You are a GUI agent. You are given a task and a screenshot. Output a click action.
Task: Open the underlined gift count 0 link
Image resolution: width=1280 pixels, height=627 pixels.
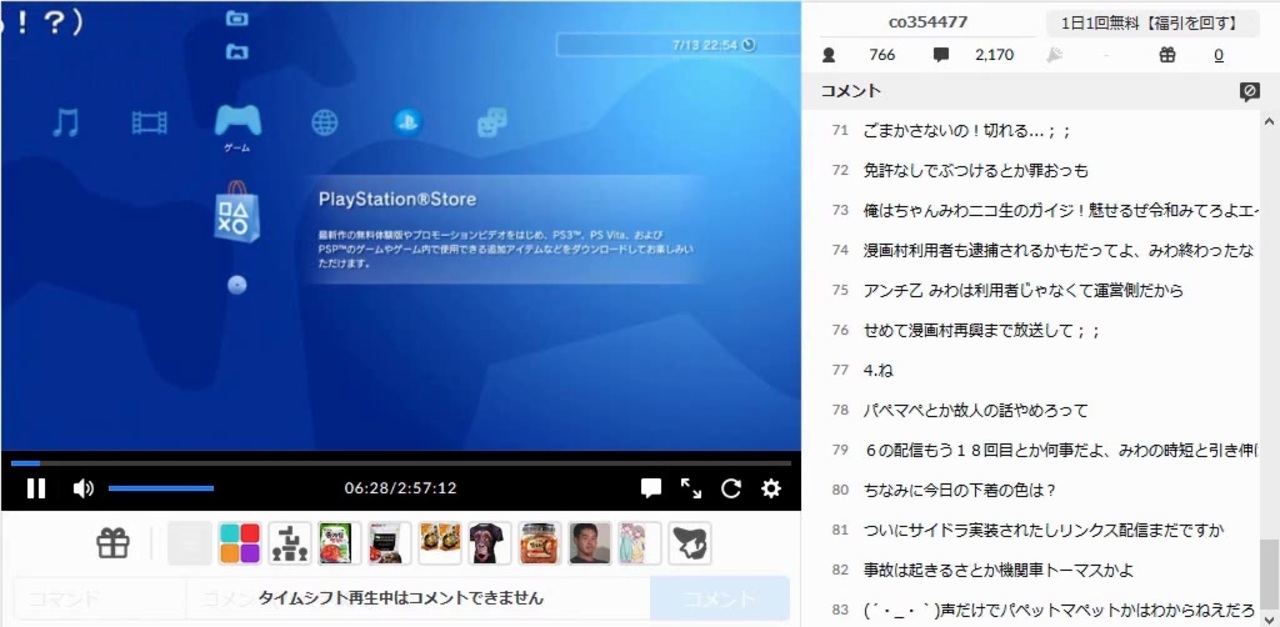pyautogui.click(x=1218, y=55)
